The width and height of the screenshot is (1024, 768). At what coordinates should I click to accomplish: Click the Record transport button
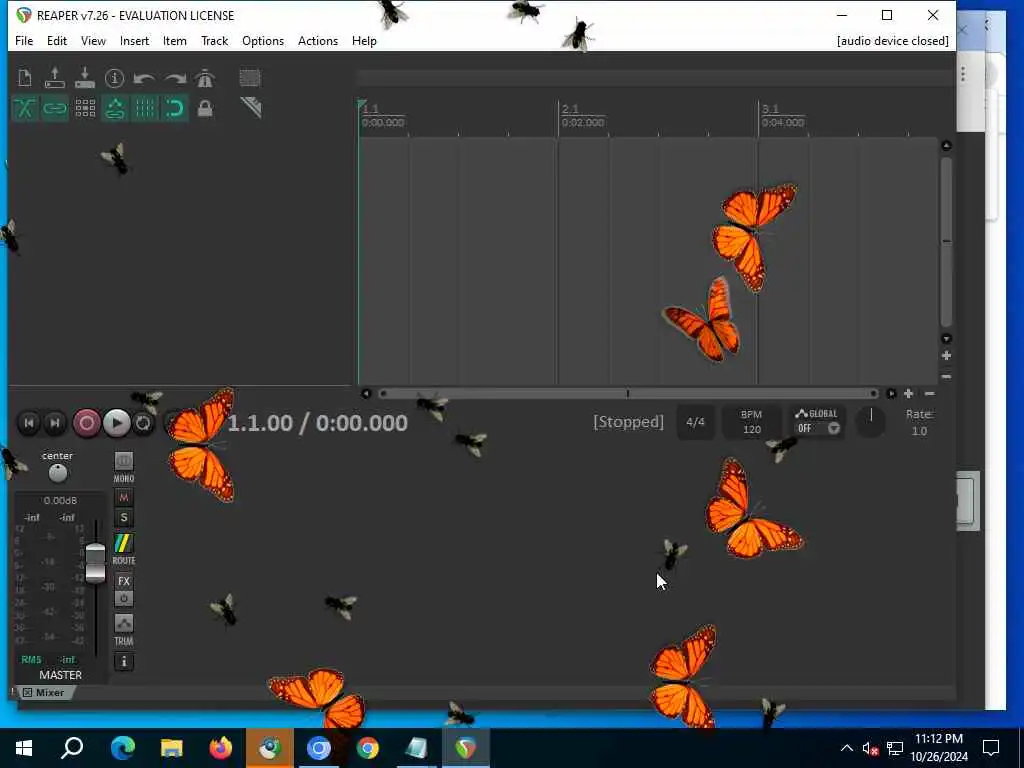pyautogui.click(x=86, y=423)
